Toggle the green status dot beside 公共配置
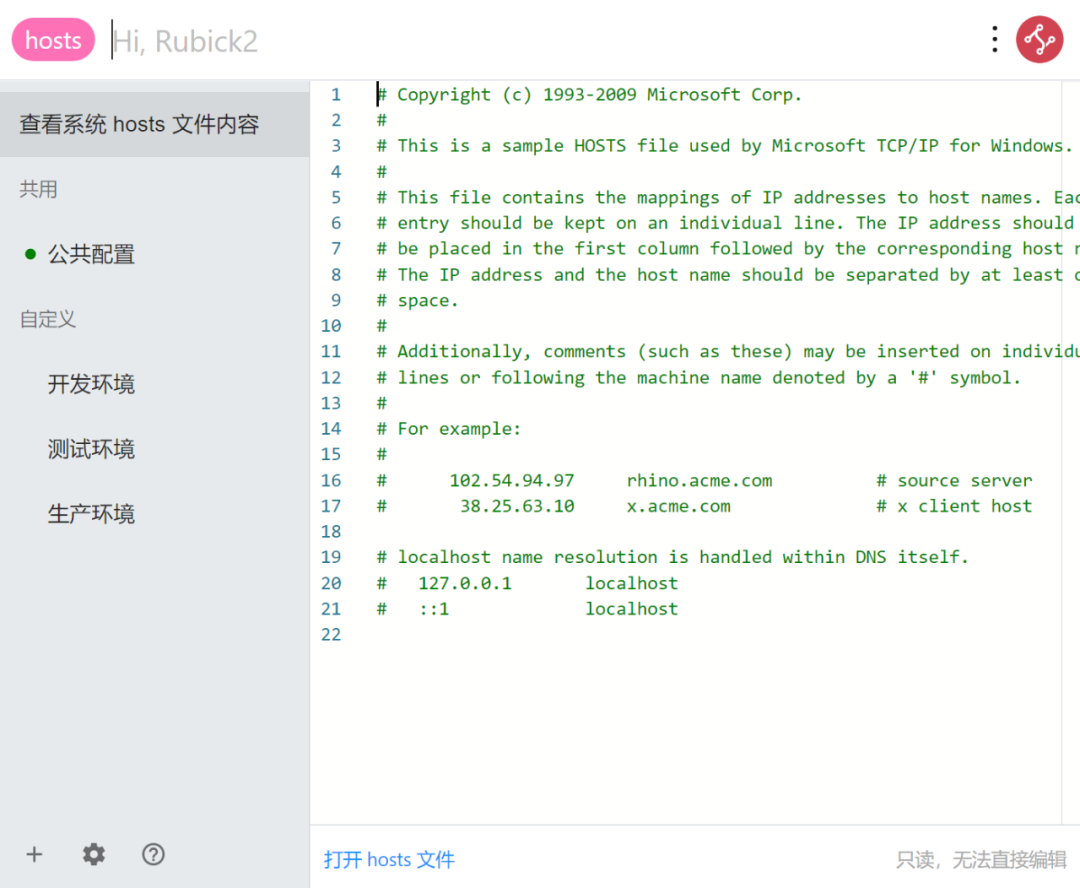This screenshot has height=888, width=1080. pyautogui.click(x=30, y=255)
